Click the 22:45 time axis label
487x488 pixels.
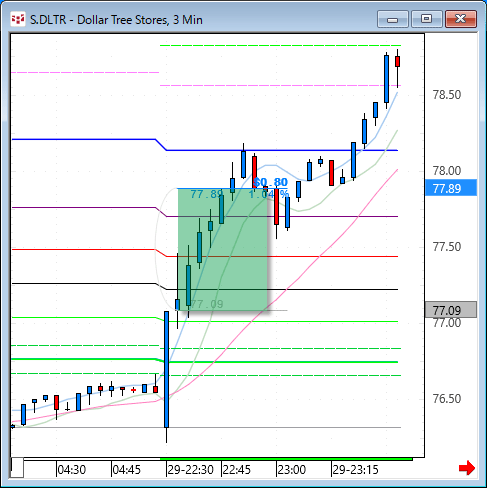coord(237,470)
